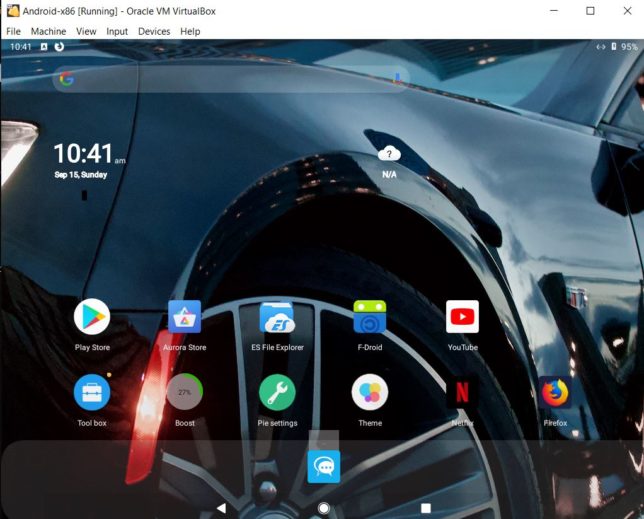Open the Machine menu
644x519 pixels.
tap(48, 31)
